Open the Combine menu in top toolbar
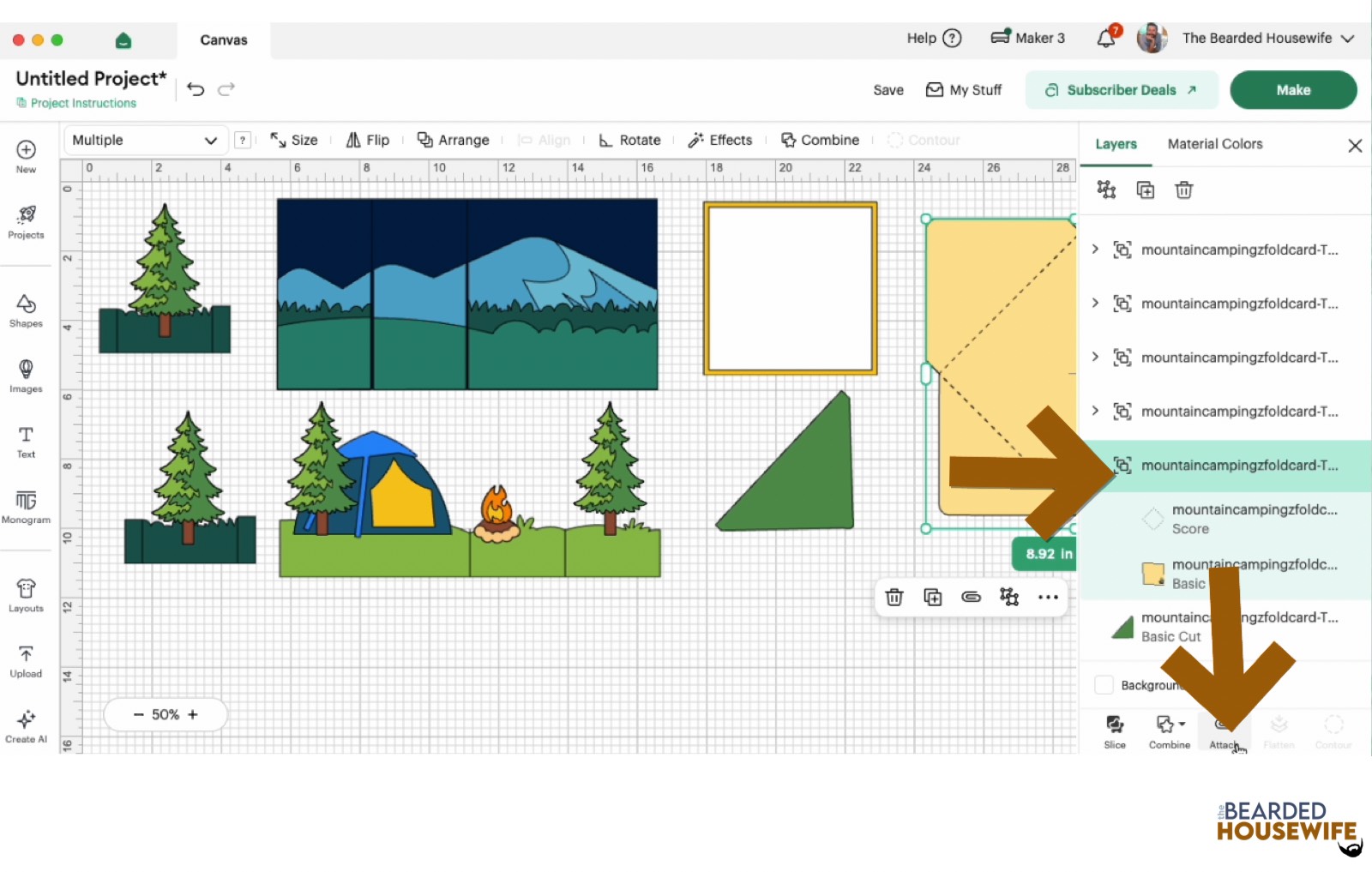This screenshot has width=1372, height=872. pyautogui.click(x=820, y=140)
